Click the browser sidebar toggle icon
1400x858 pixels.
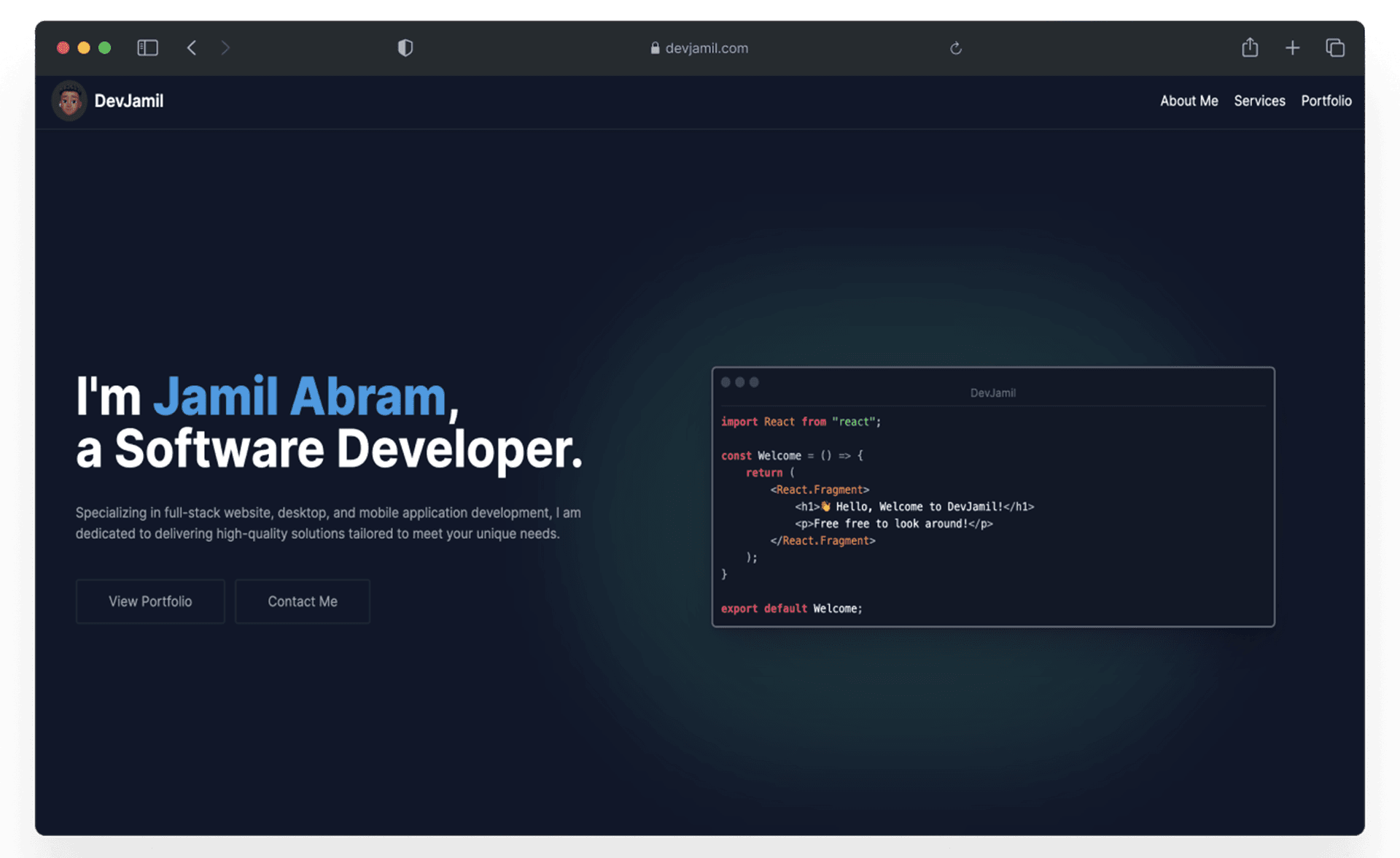tap(147, 47)
